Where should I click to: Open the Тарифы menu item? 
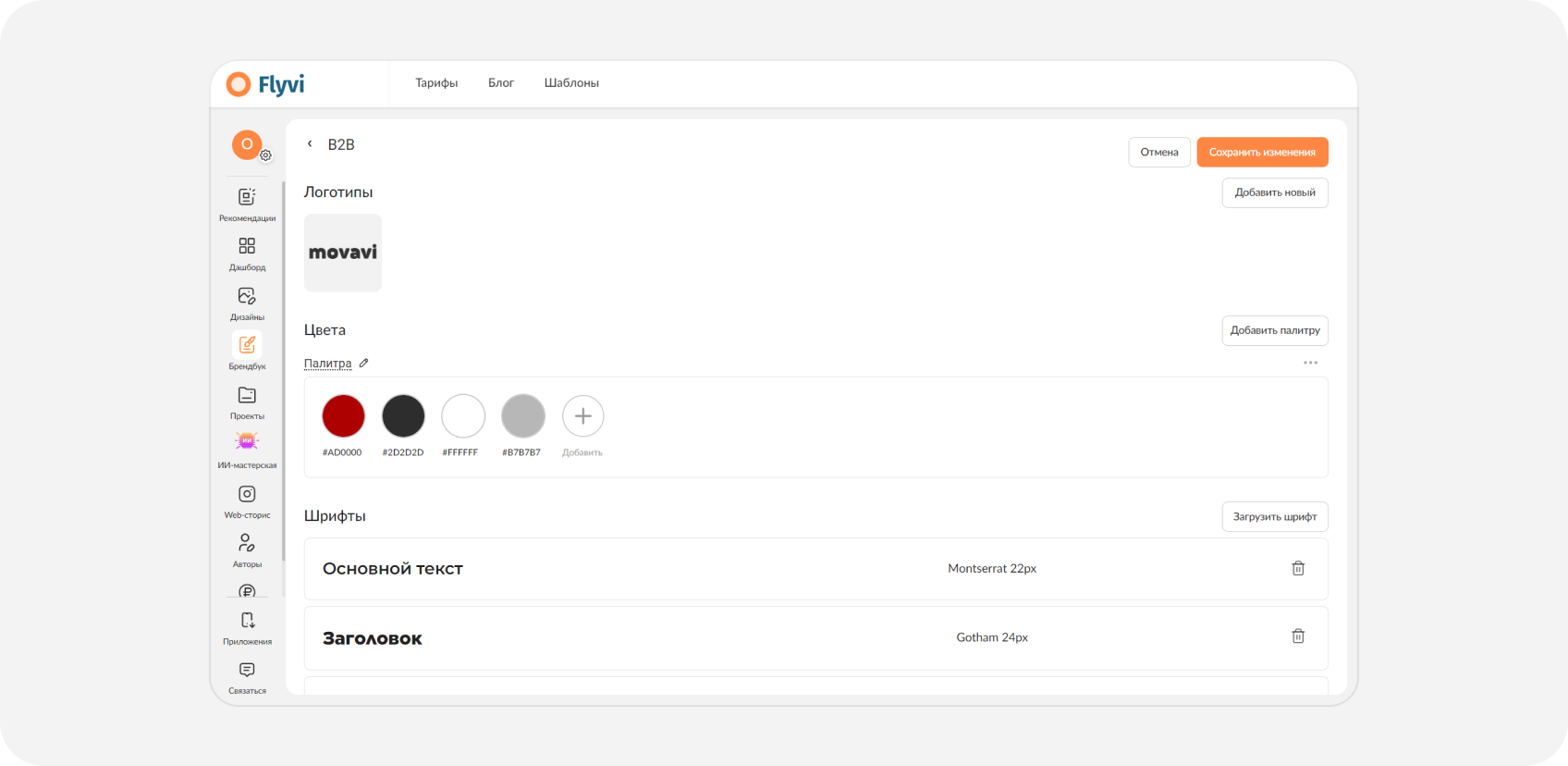[x=436, y=83]
